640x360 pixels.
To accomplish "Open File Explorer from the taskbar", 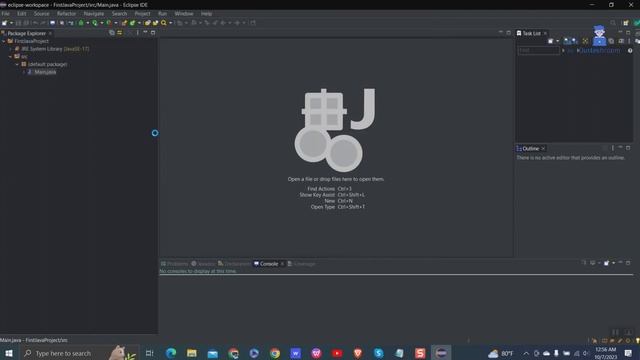I will (191, 353).
